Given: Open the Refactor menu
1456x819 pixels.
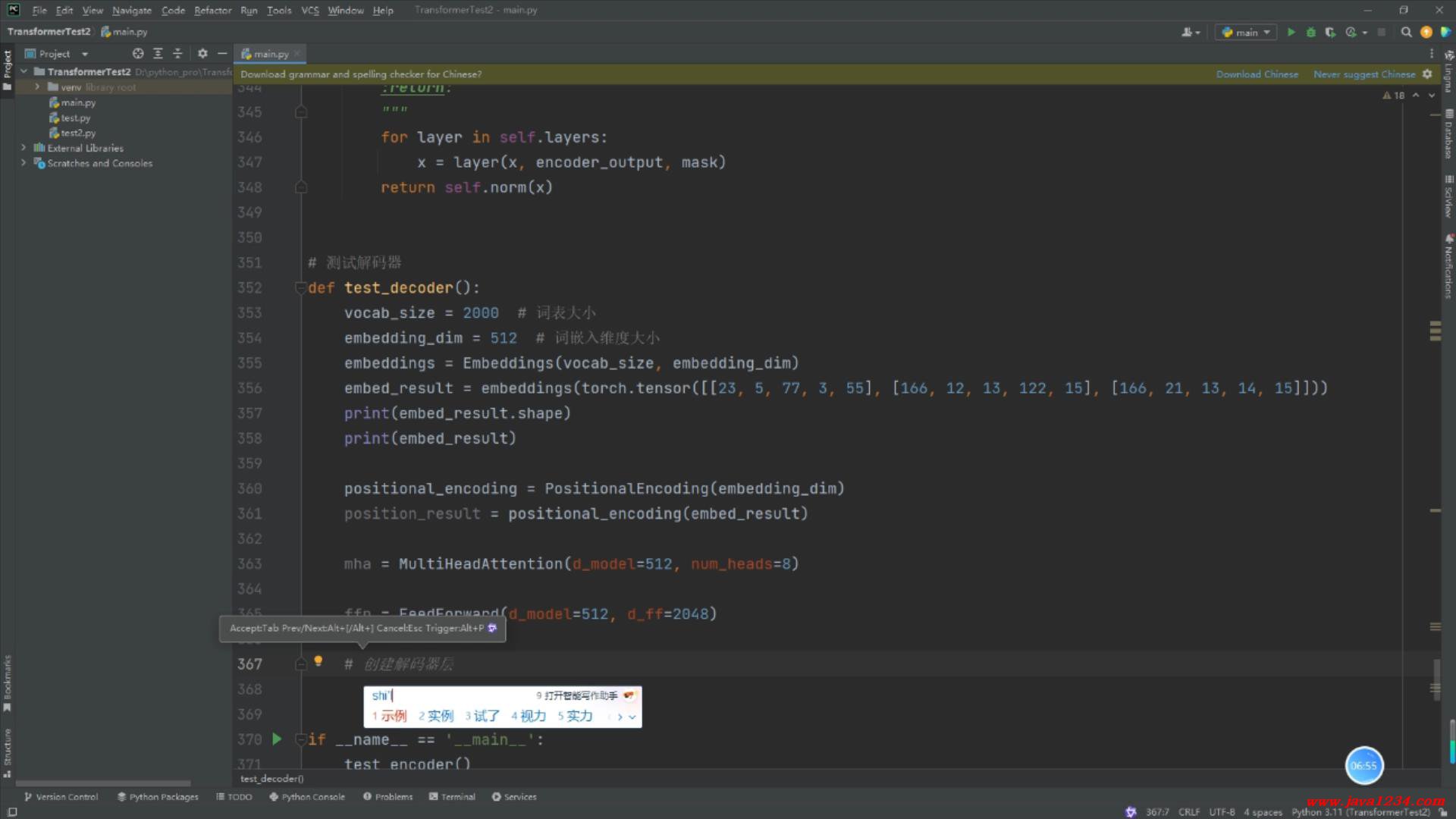Looking at the screenshot, I should pos(212,11).
